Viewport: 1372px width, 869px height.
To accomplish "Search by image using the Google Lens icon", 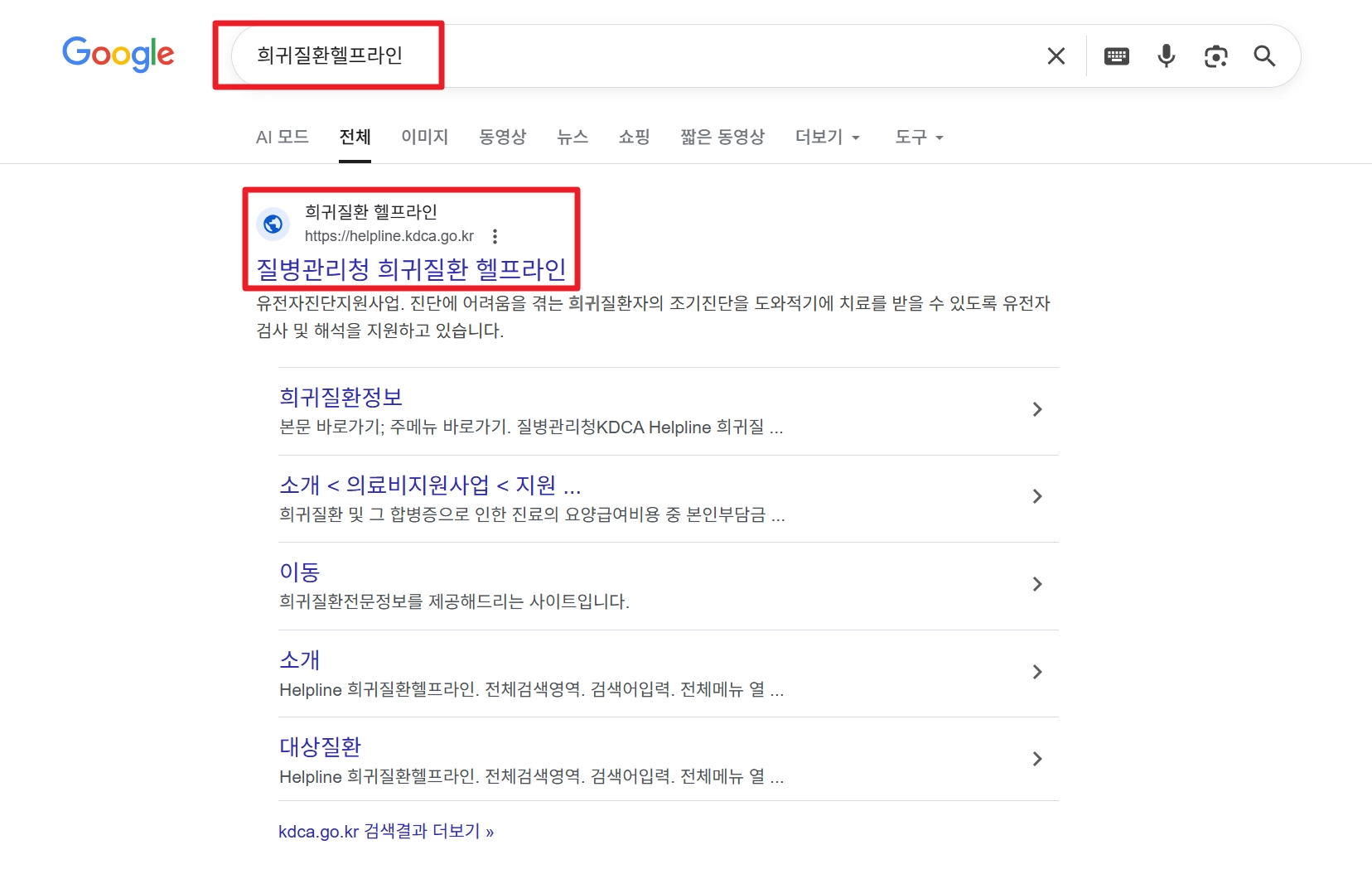I will point(1216,56).
